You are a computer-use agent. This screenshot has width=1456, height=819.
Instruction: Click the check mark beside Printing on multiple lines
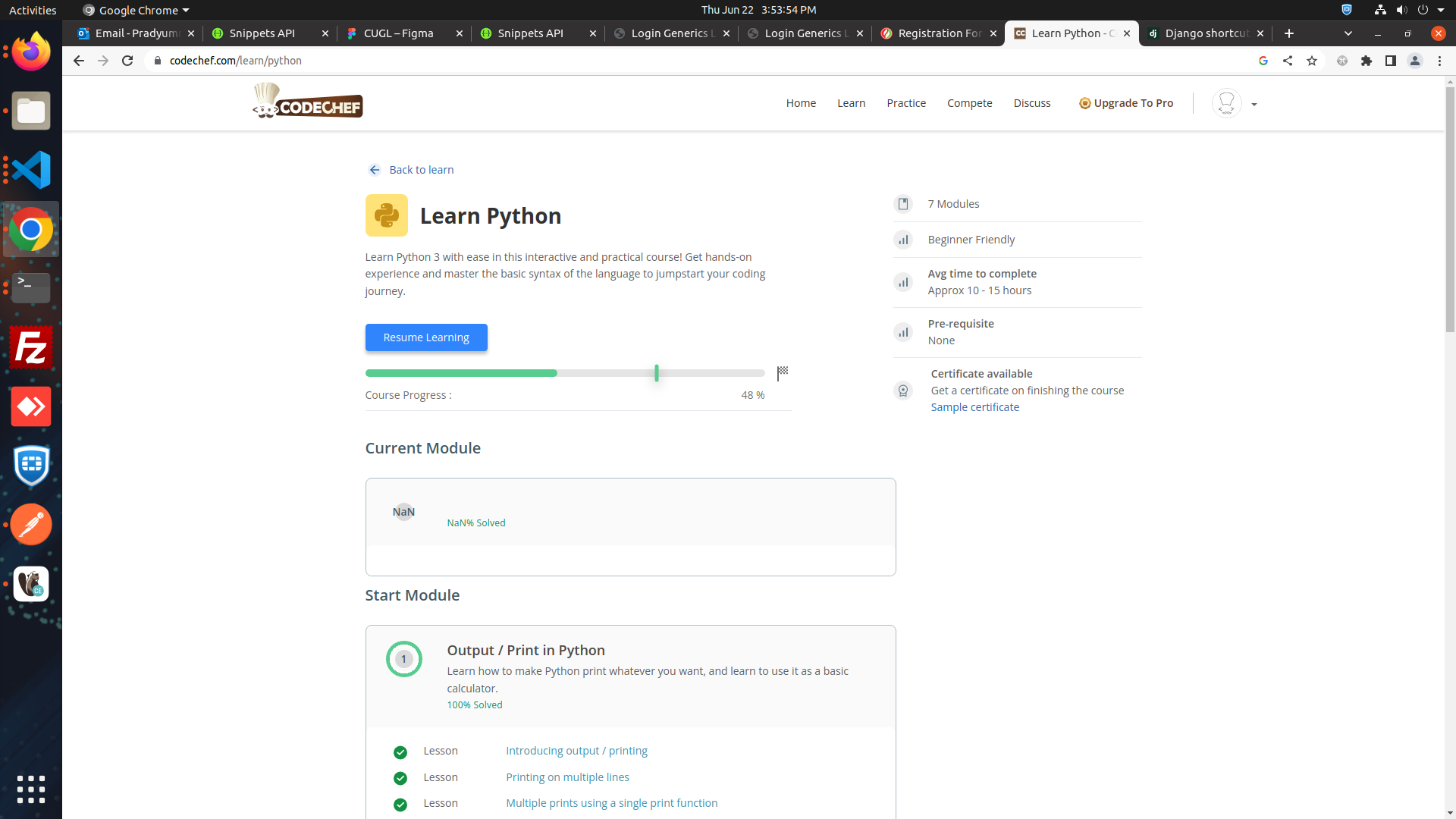[x=400, y=779]
